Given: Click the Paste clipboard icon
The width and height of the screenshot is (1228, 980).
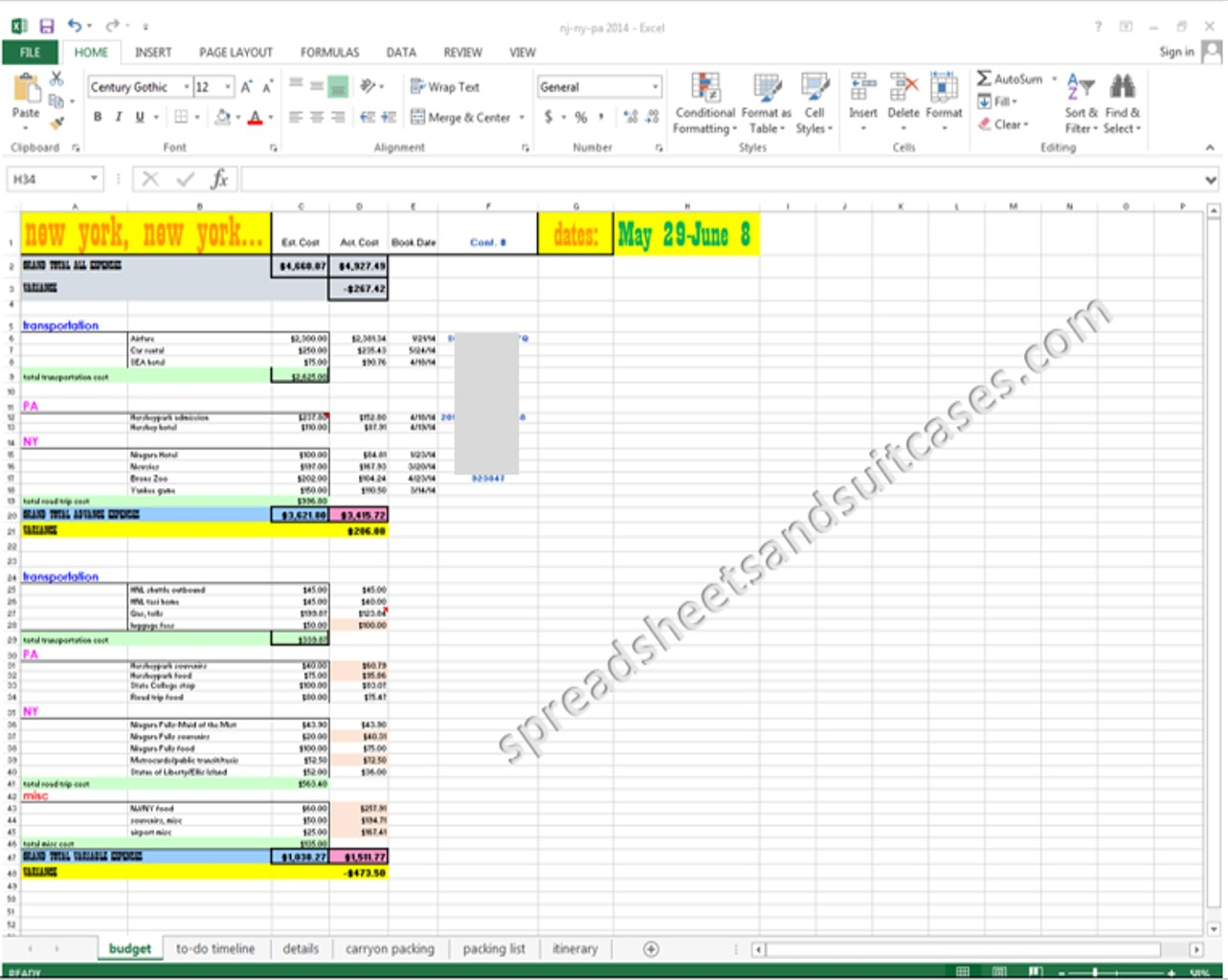Looking at the screenshot, I should coord(26,89).
